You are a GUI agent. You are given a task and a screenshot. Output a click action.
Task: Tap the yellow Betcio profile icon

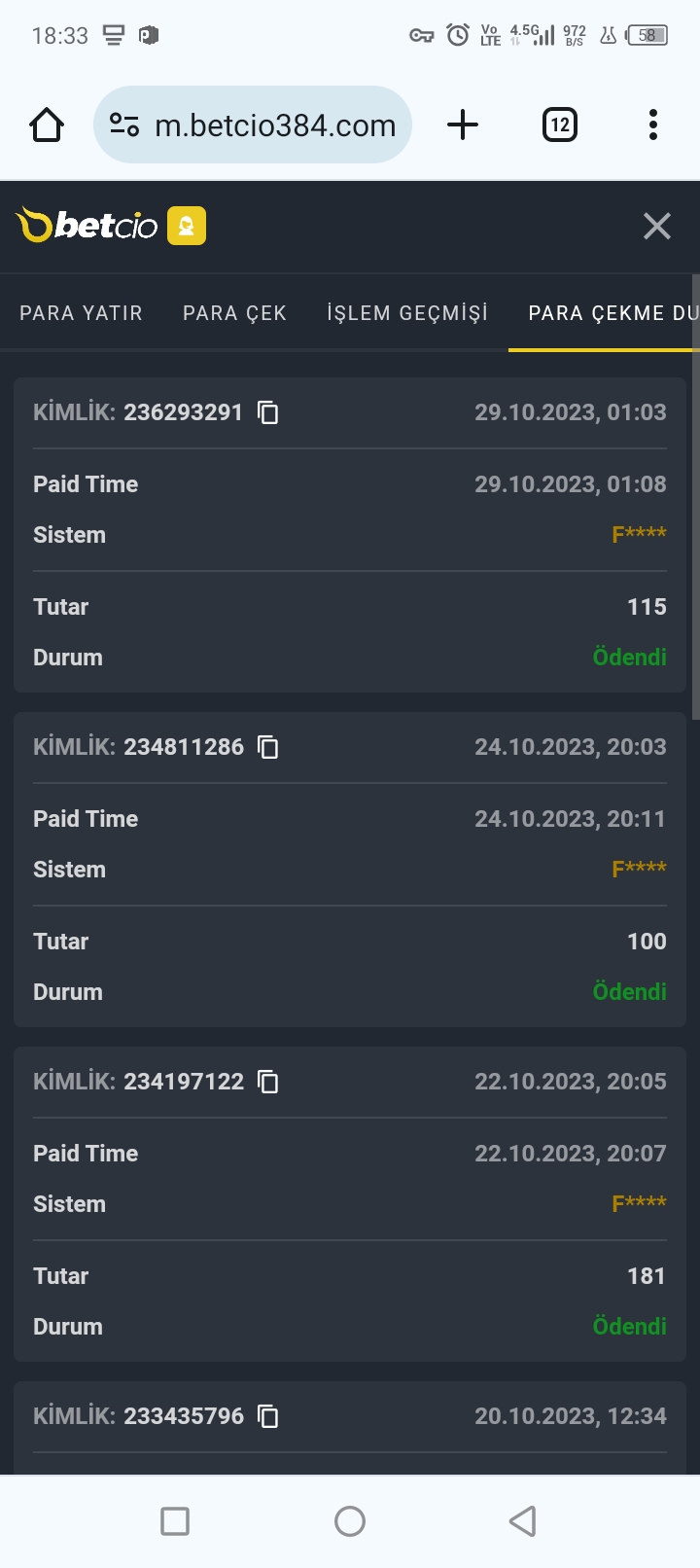tap(187, 226)
